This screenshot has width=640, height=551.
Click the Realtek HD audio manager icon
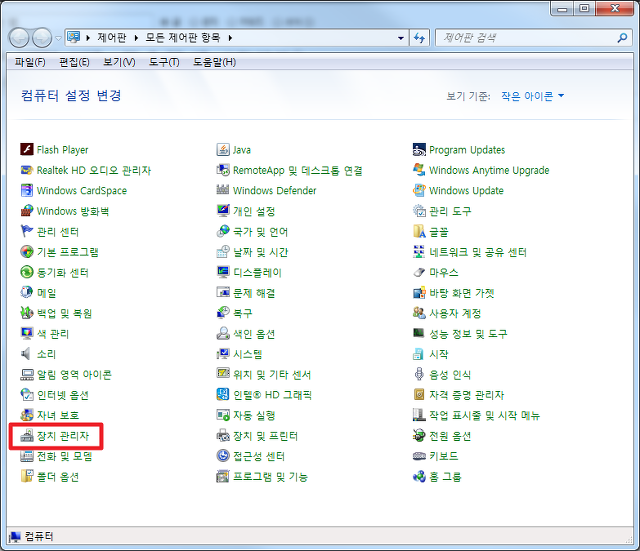(27, 170)
